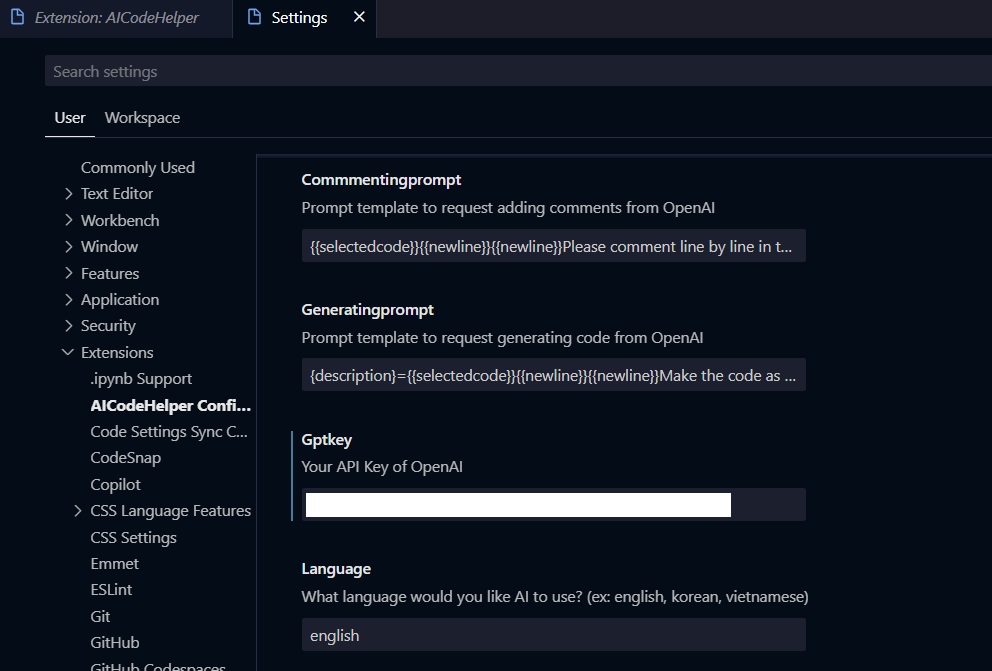Switch to Workspace settings scope
Viewport: 992px width, 671px height.
[142, 118]
